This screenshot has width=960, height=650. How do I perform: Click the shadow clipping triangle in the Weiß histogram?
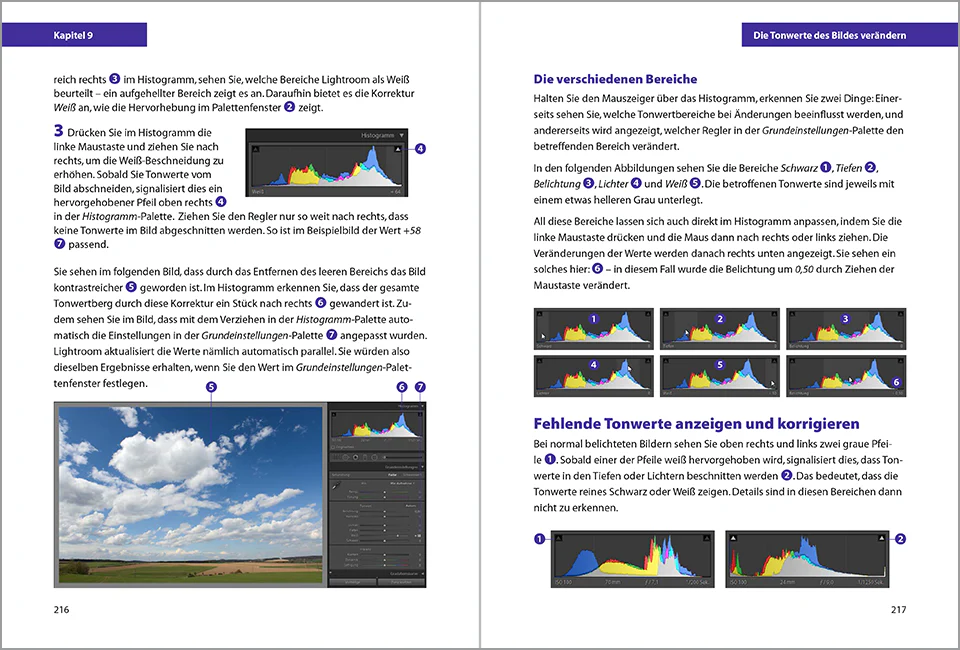click(256, 149)
